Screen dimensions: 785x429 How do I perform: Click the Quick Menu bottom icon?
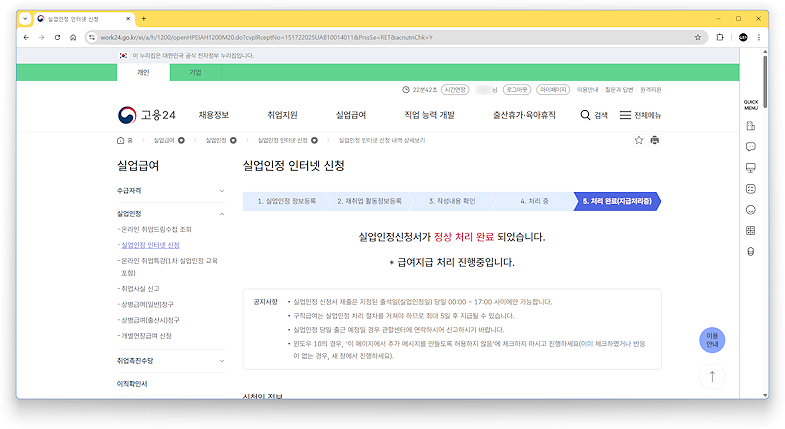[x=750, y=252]
